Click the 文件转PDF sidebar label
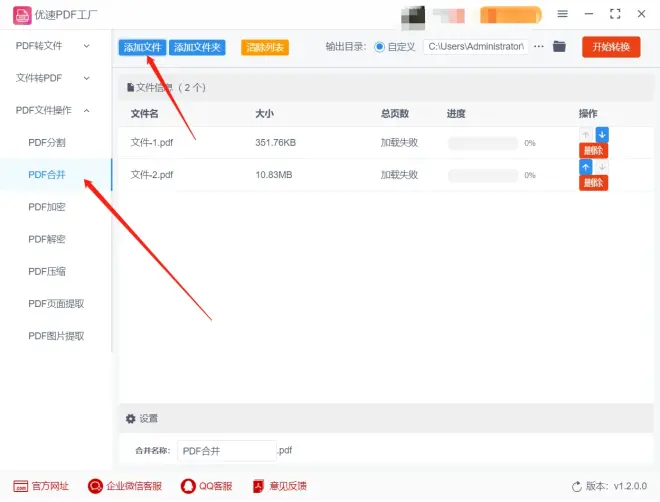 pyautogui.click(x=39, y=78)
